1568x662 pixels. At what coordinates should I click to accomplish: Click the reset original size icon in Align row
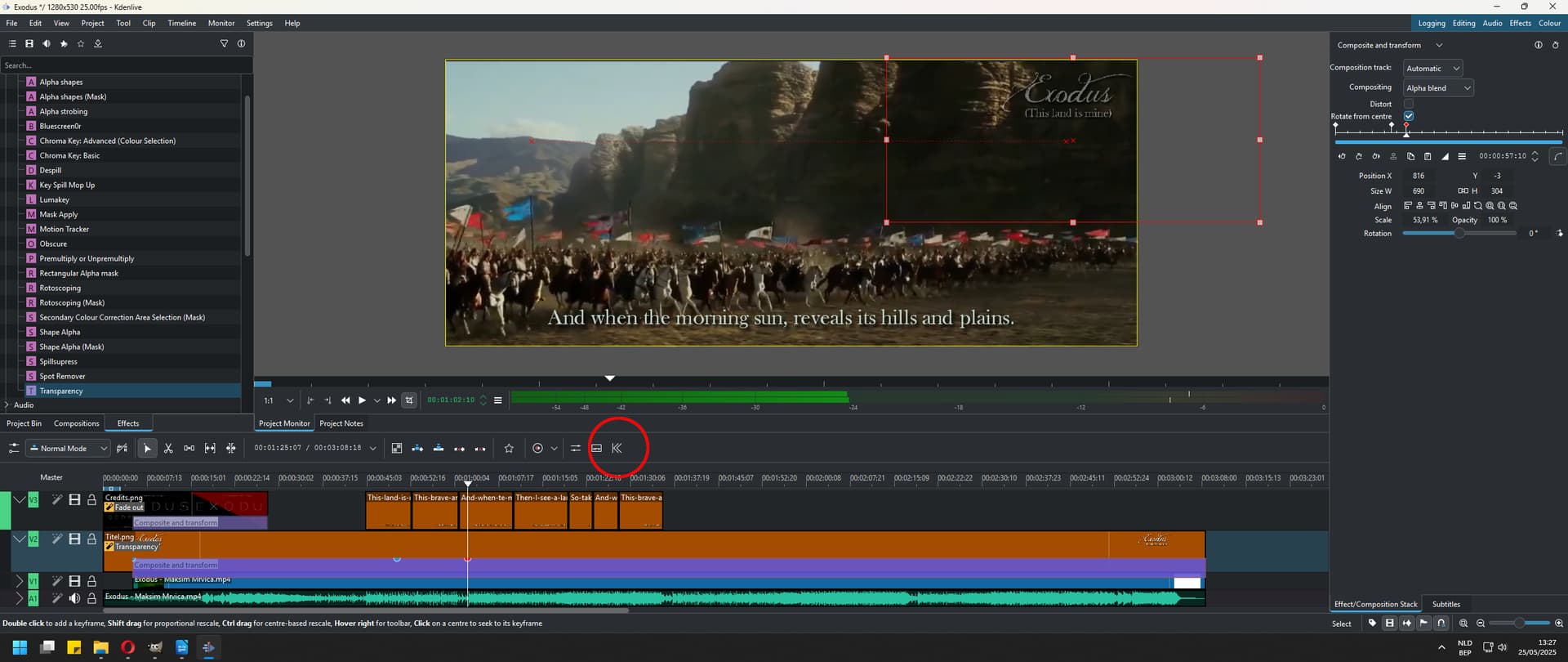point(1478,206)
